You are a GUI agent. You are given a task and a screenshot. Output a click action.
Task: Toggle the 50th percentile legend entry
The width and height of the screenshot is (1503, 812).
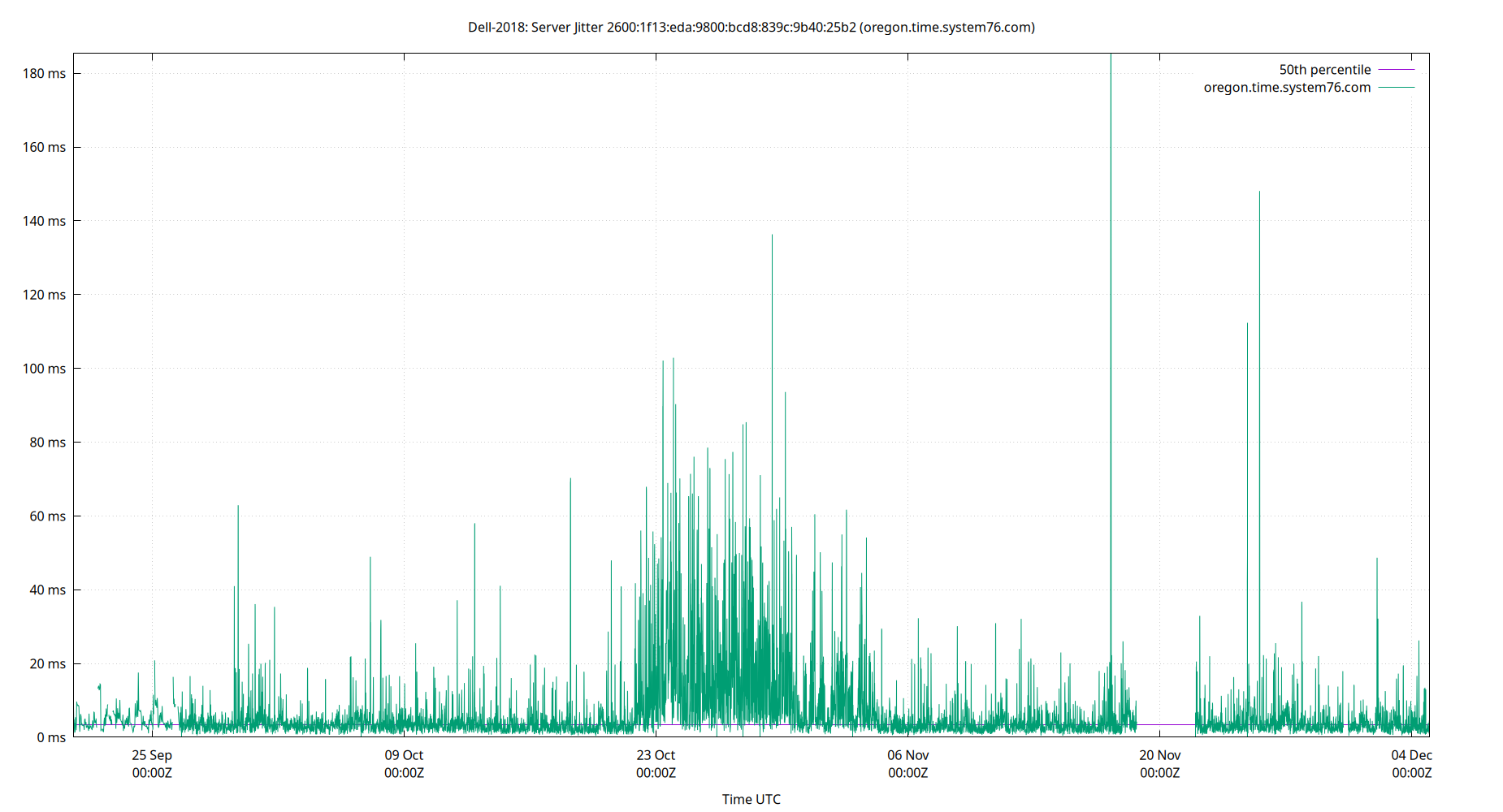1325,69
